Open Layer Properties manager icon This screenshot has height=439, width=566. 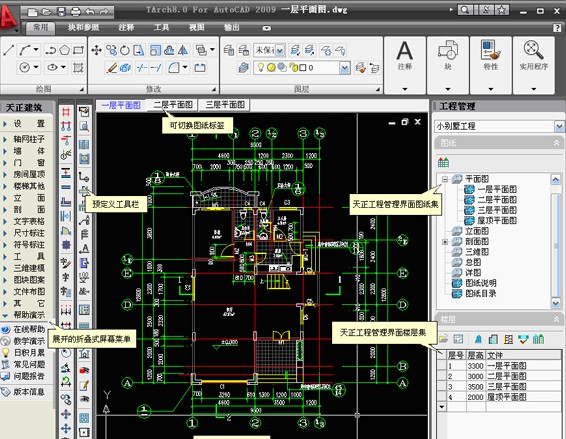(243, 68)
